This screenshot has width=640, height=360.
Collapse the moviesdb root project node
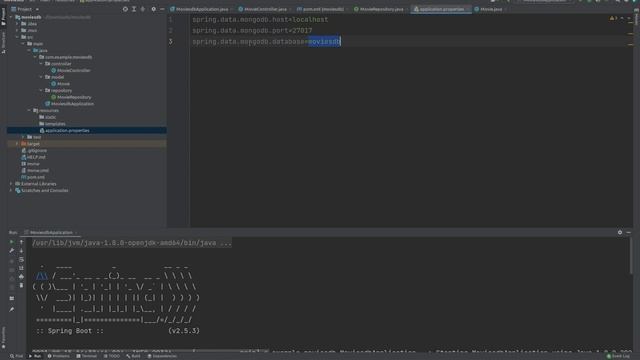click(x=11, y=17)
